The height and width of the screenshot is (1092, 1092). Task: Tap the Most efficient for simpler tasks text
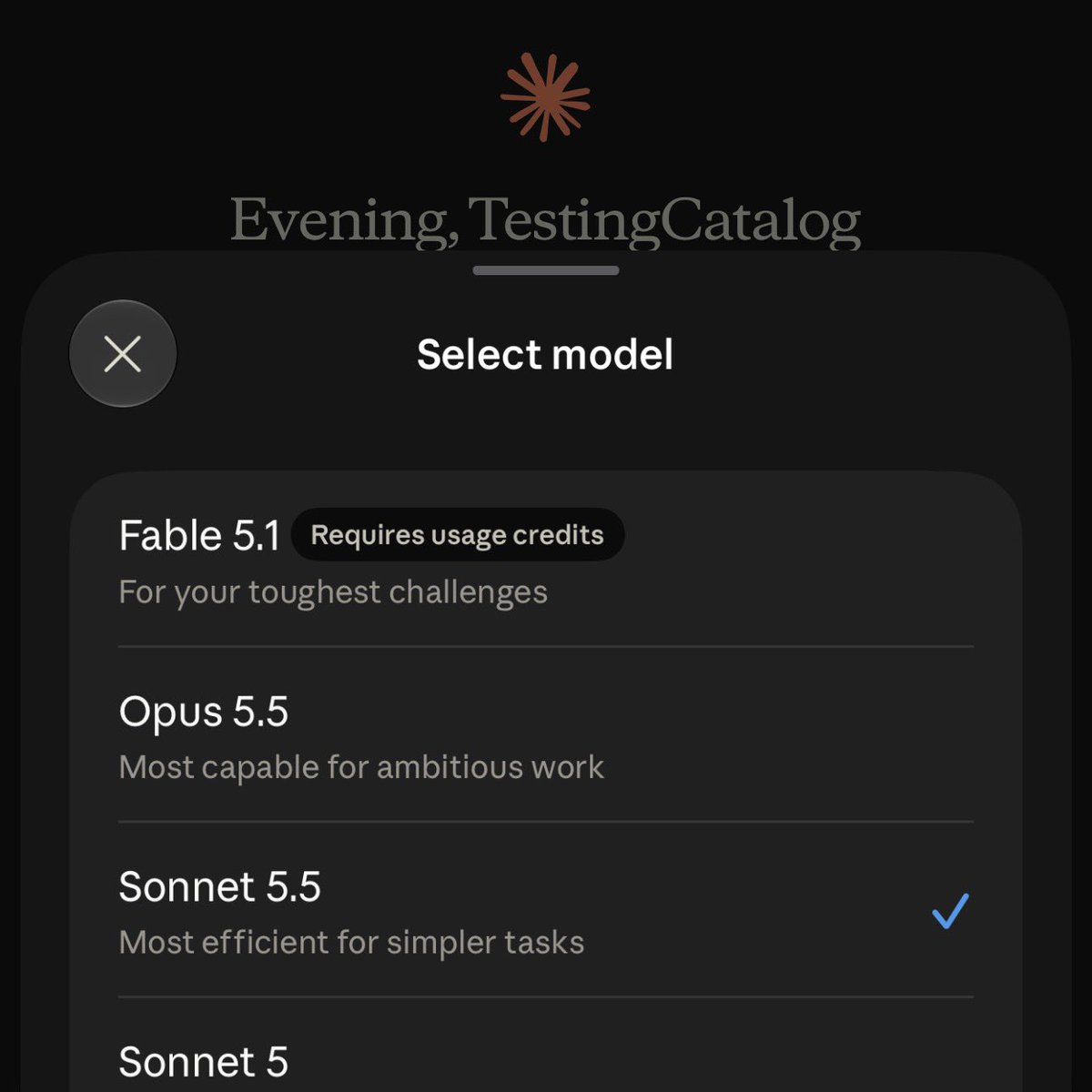pyautogui.click(x=351, y=942)
